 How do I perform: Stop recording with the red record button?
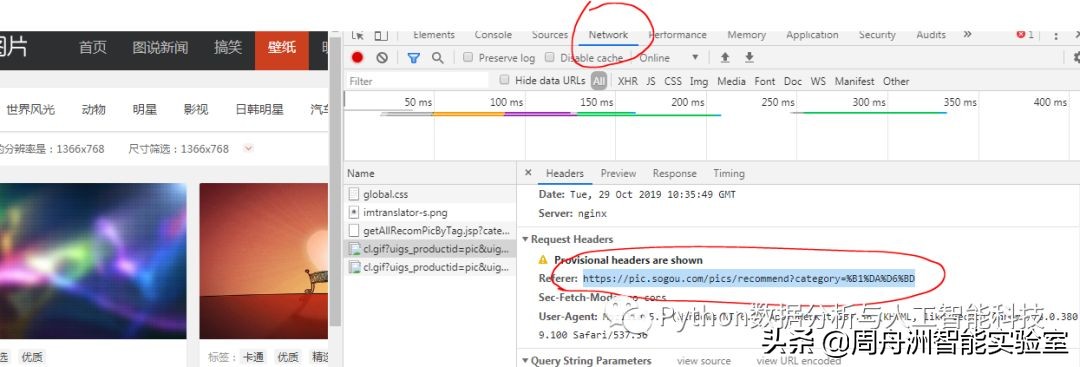pyautogui.click(x=357, y=58)
